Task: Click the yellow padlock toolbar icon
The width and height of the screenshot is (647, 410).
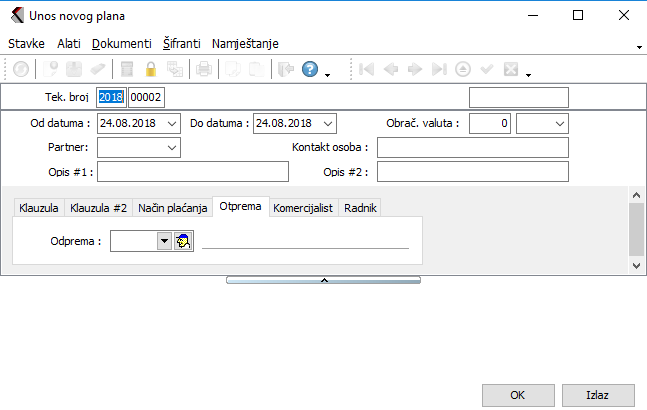Action: tap(151, 70)
